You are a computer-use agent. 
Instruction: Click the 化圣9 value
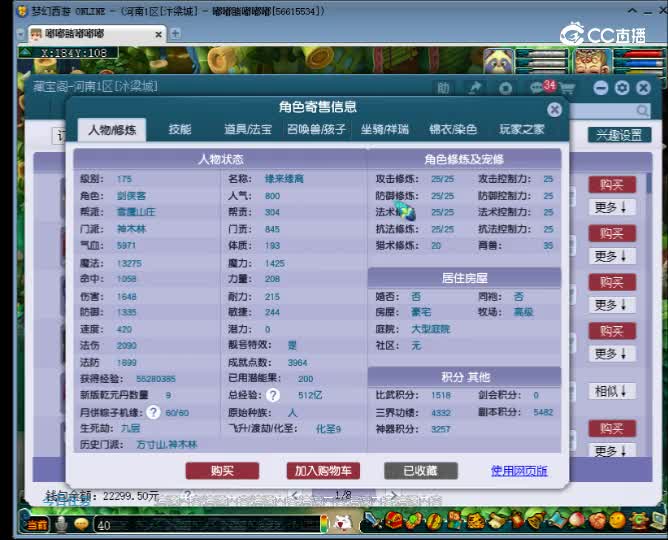[328, 429]
